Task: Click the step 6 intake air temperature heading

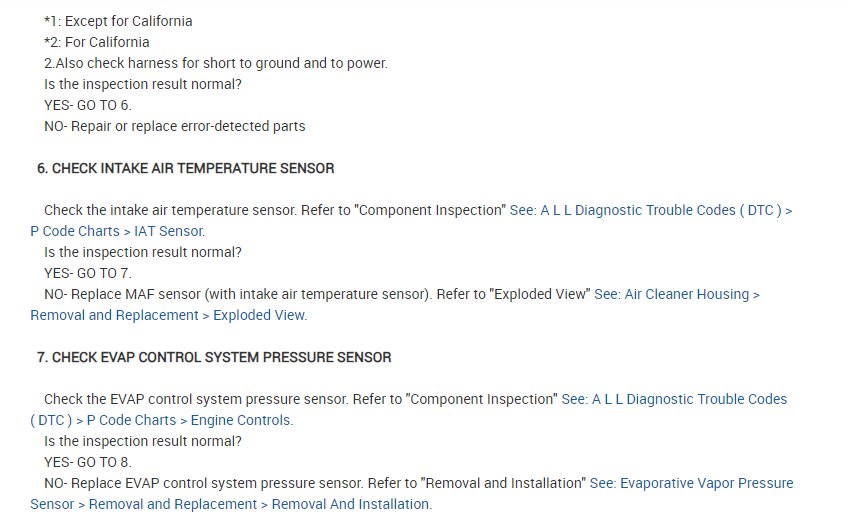Action: (x=186, y=168)
